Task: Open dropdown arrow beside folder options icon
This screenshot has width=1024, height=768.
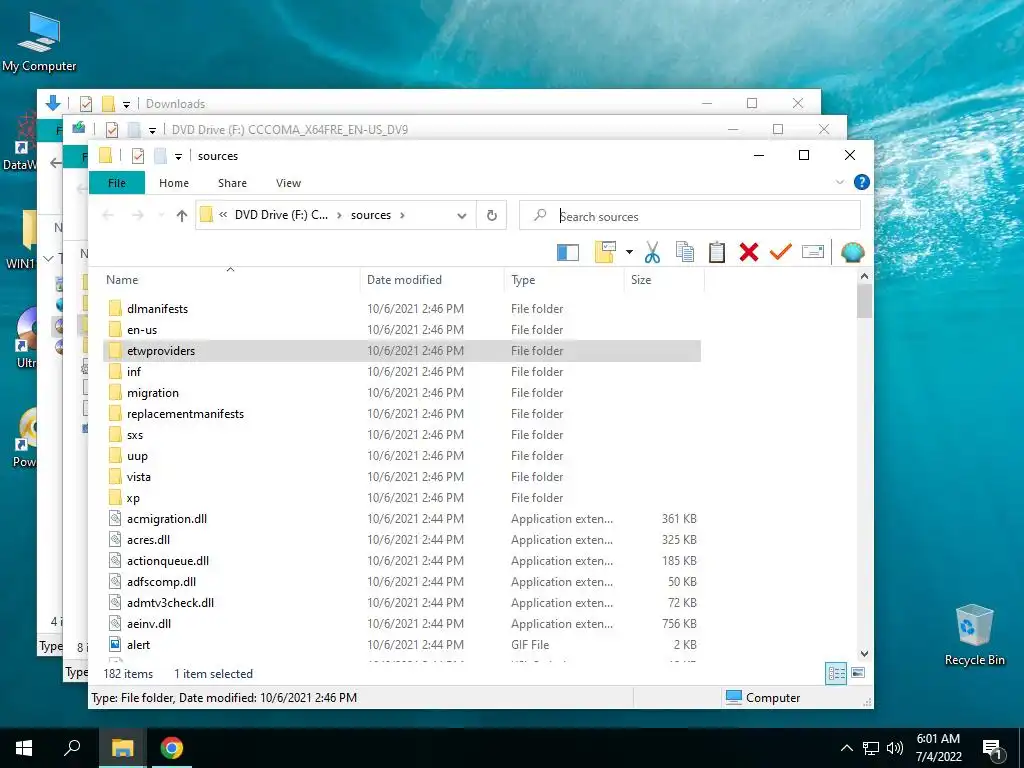Action: coord(629,252)
